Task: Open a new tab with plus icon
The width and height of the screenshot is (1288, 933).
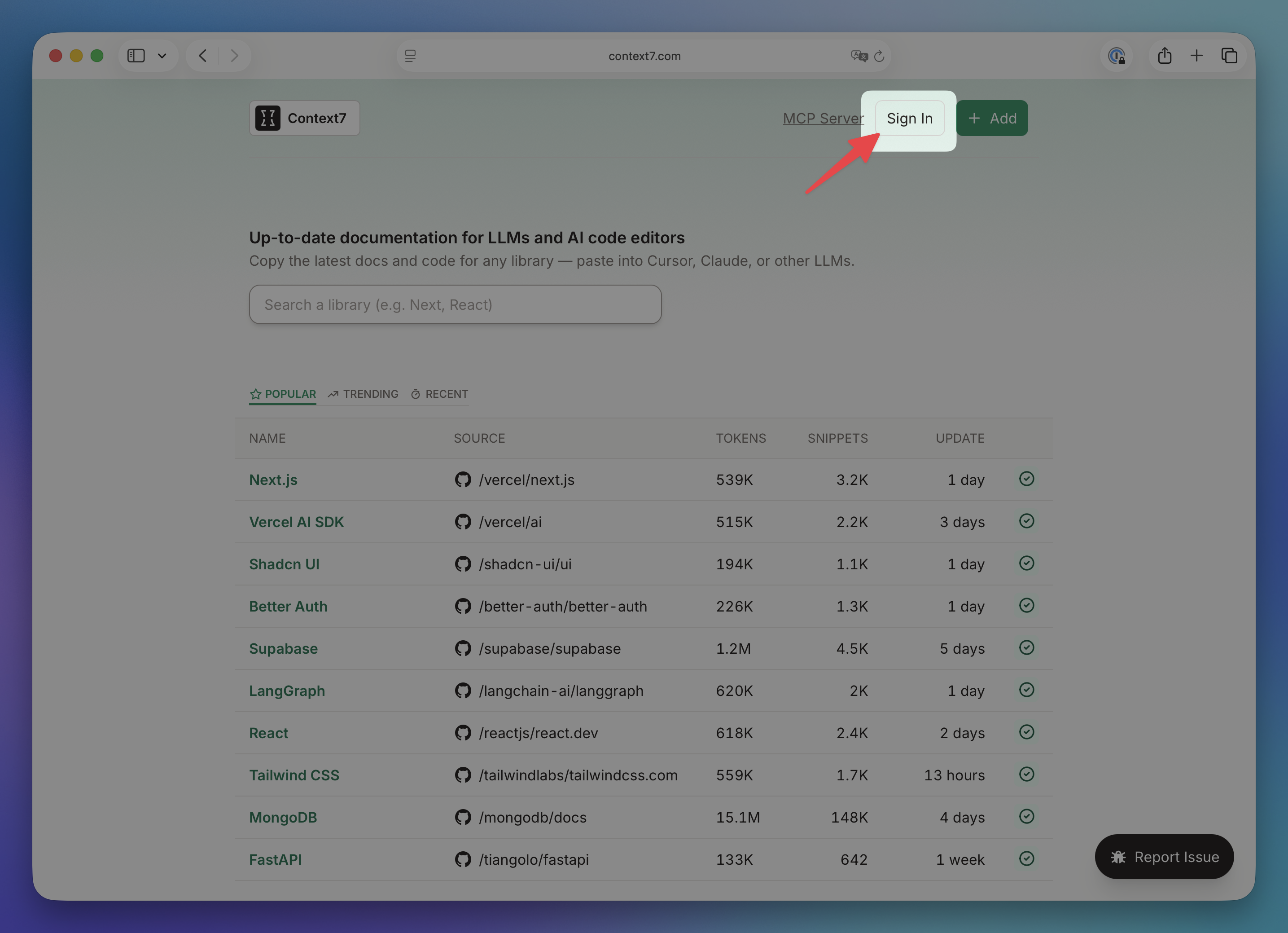Action: 1196,56
